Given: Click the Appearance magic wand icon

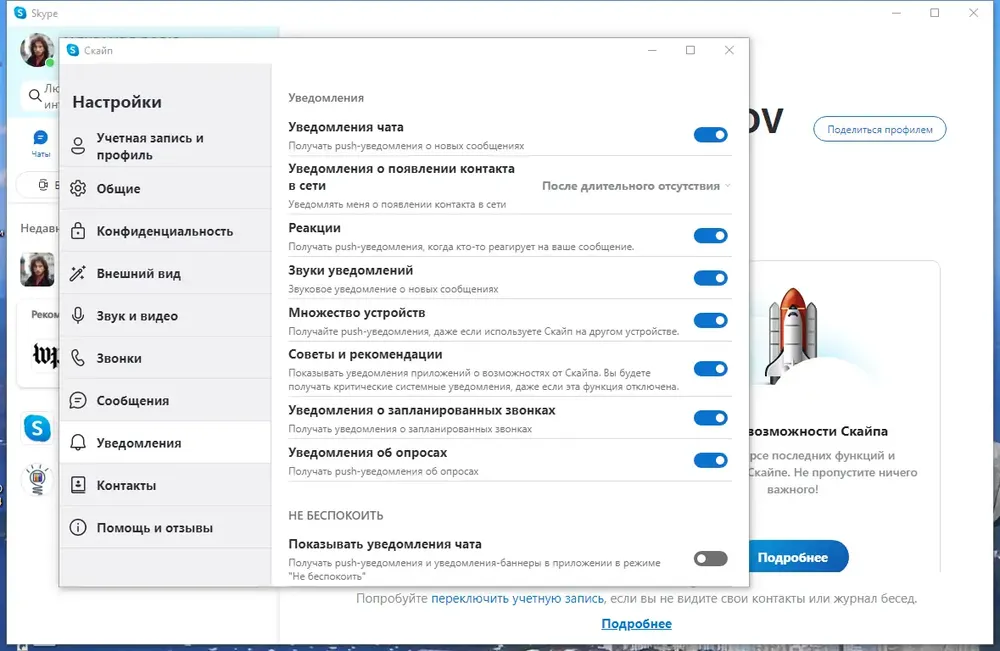Looking at the screenshot, I should pyautogui.click(x=78, y=274).
